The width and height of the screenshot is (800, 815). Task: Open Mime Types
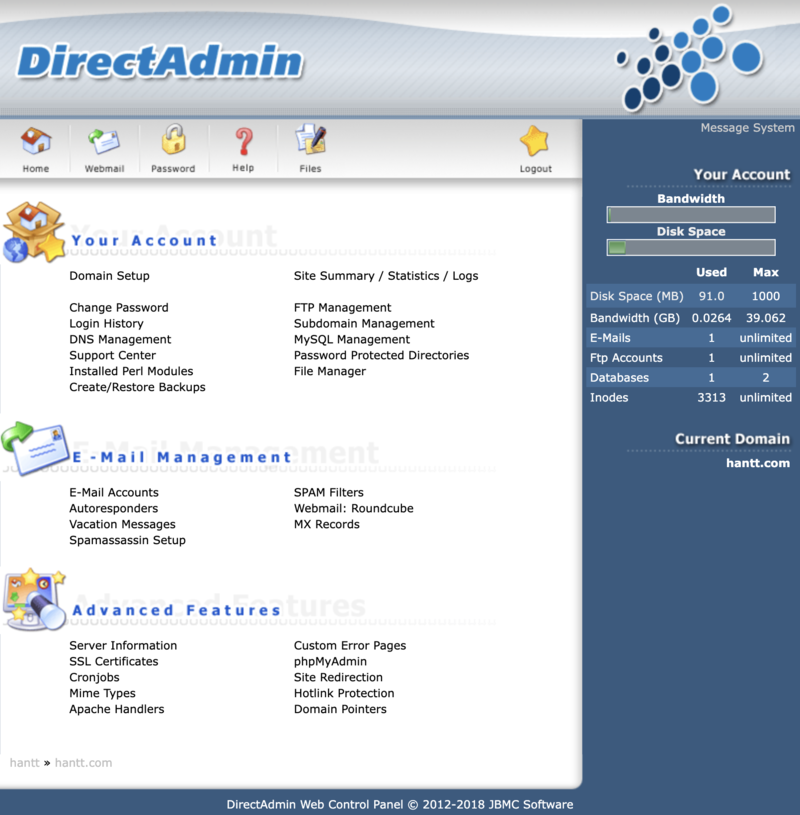pos(102,693)
